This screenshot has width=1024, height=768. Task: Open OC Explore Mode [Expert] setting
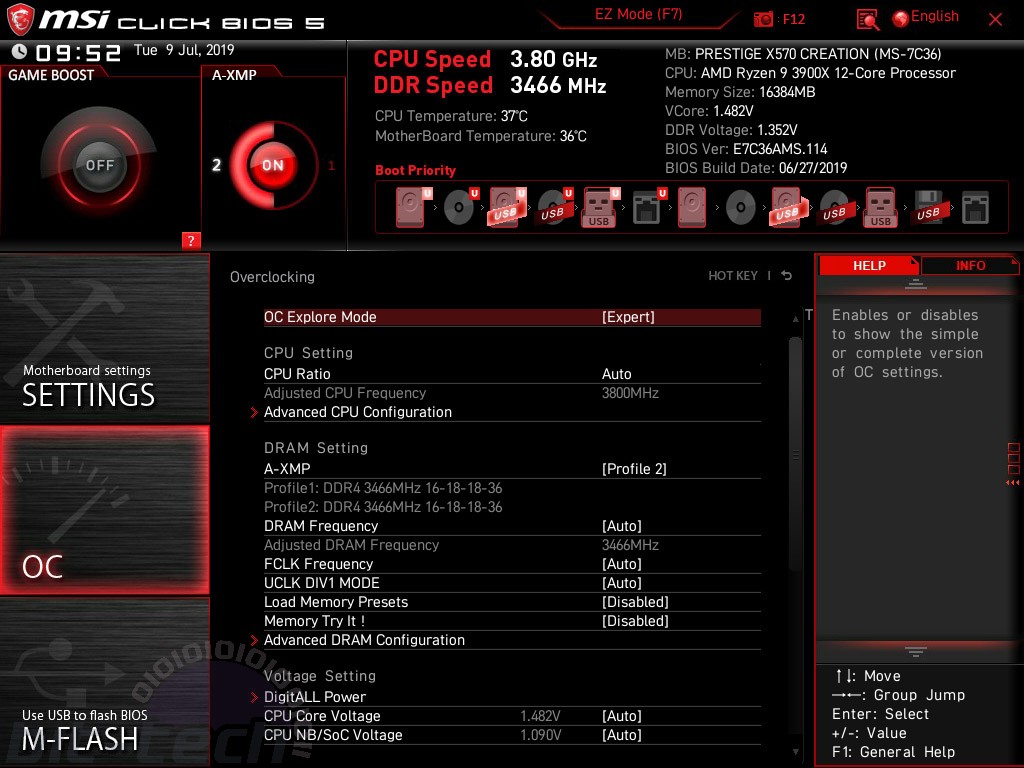(x=512, y=317)
